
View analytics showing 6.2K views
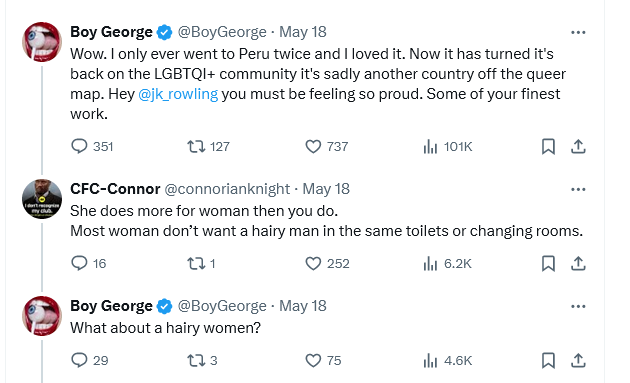(x=448, y=263)
